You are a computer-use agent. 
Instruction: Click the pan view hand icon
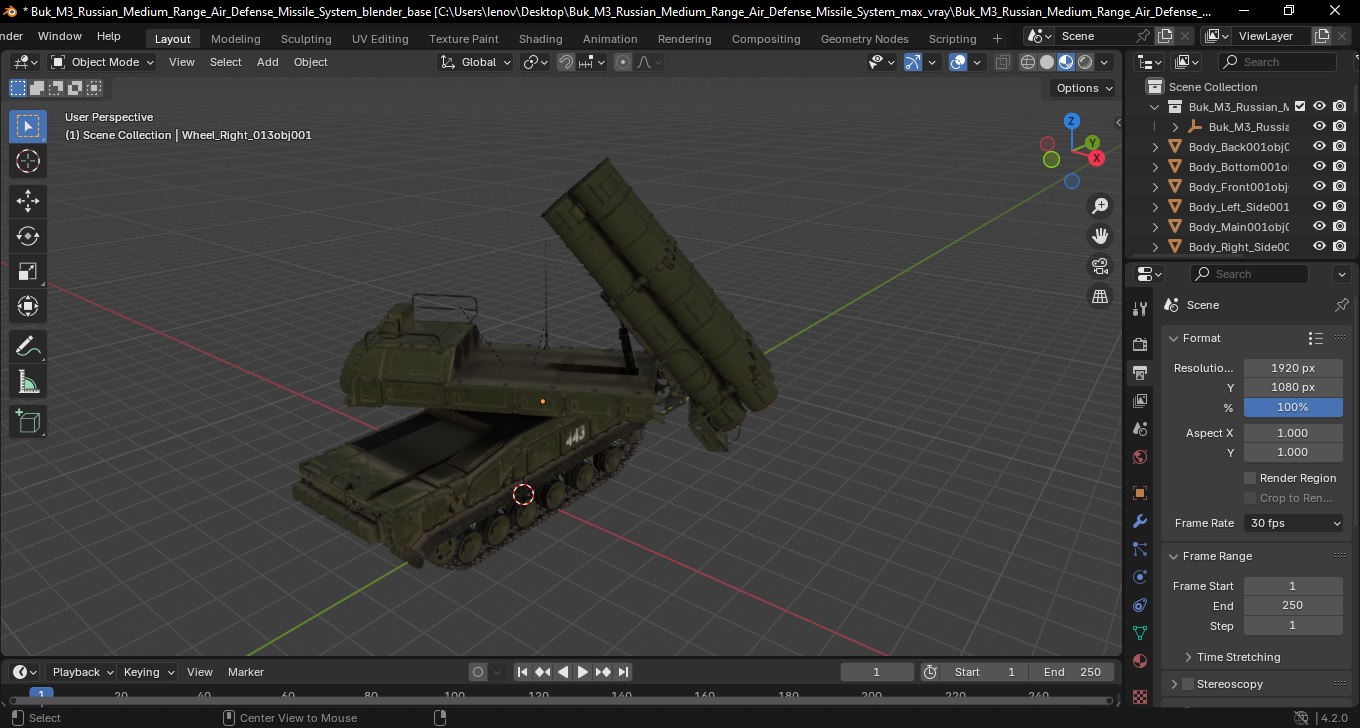pos(1100,236)
